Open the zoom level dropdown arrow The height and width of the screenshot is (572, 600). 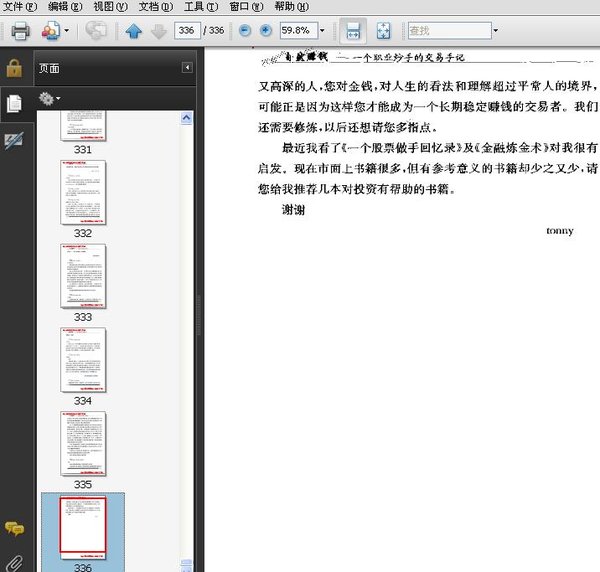pyautogui.click(x=322, y=31)
